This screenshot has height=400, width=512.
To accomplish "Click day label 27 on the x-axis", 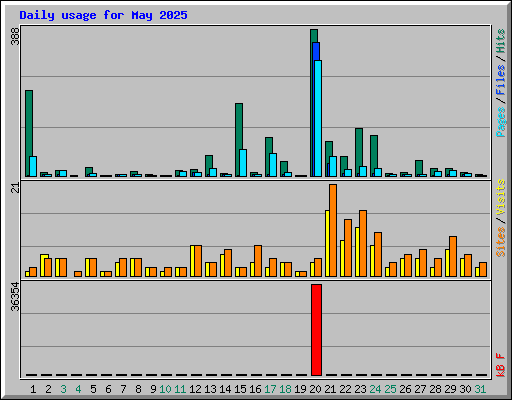I will [420, 389].
